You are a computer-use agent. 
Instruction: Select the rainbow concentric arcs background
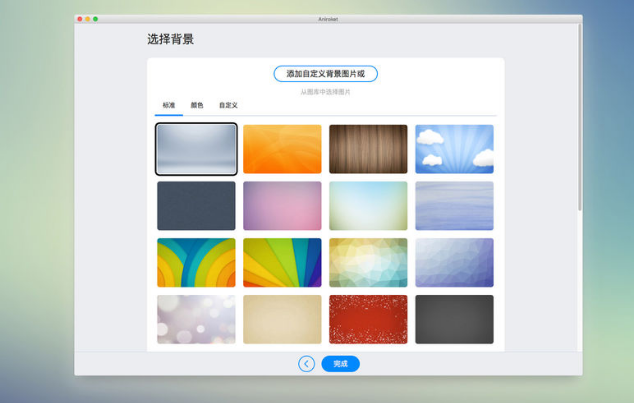pos(196,262)
